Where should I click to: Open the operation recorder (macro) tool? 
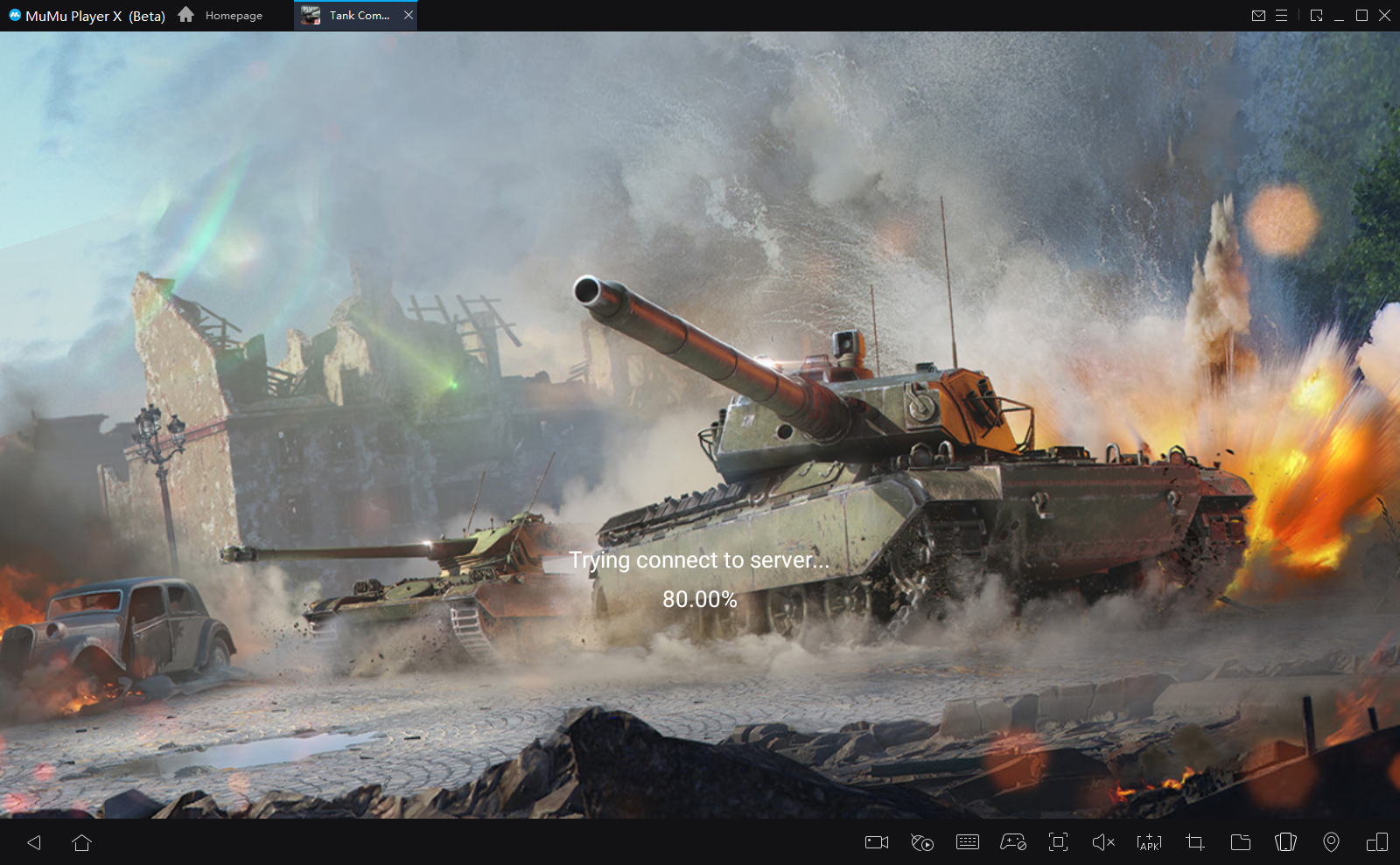pyautogui.click(x=922, y=842)
